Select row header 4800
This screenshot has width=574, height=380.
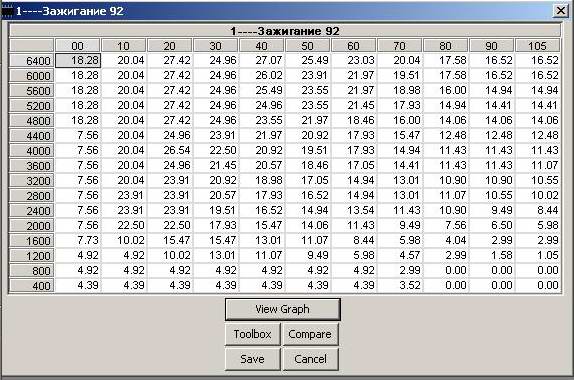click(32, 120)
